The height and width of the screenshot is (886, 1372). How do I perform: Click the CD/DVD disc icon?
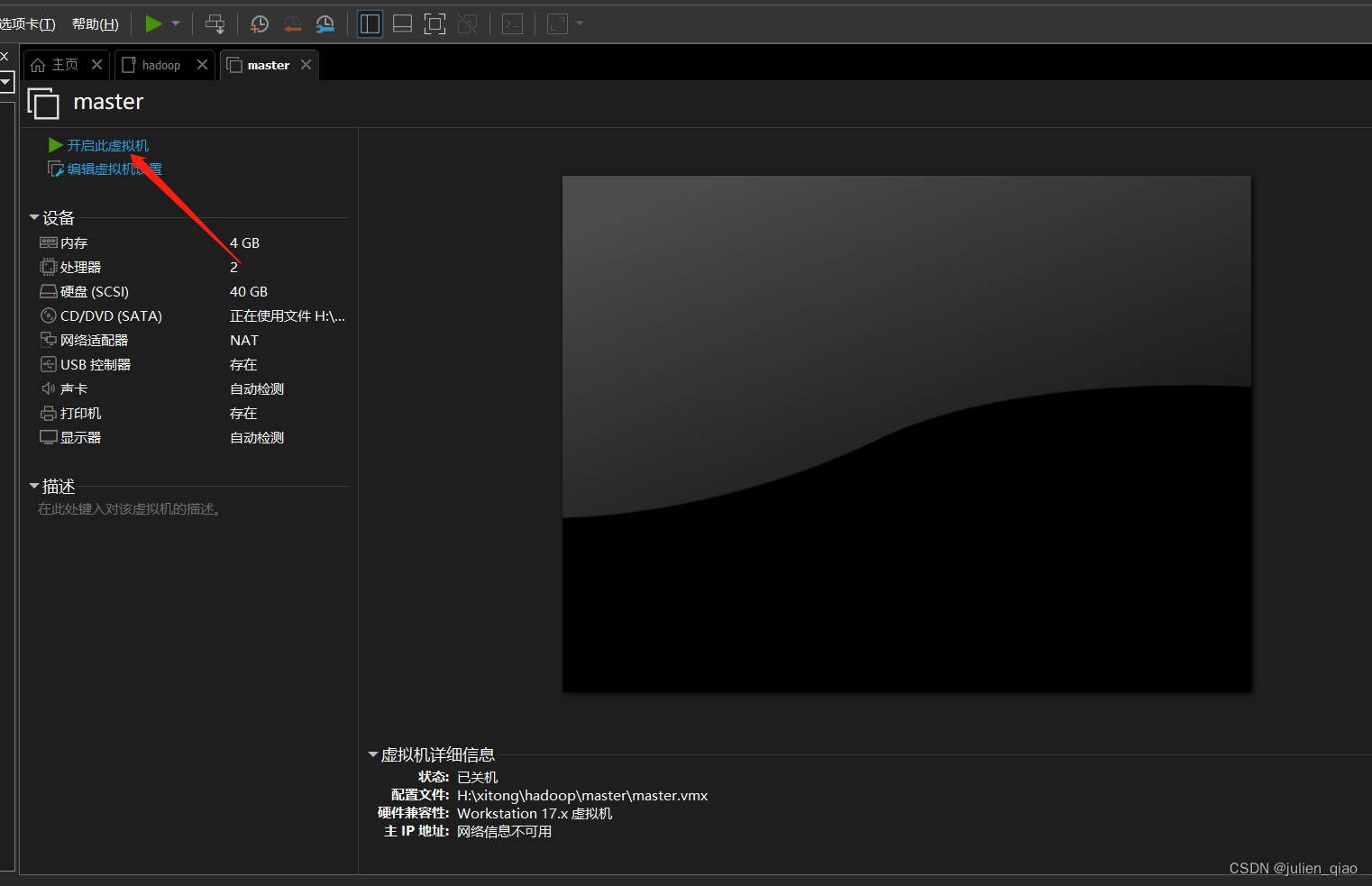coord(49,315)
